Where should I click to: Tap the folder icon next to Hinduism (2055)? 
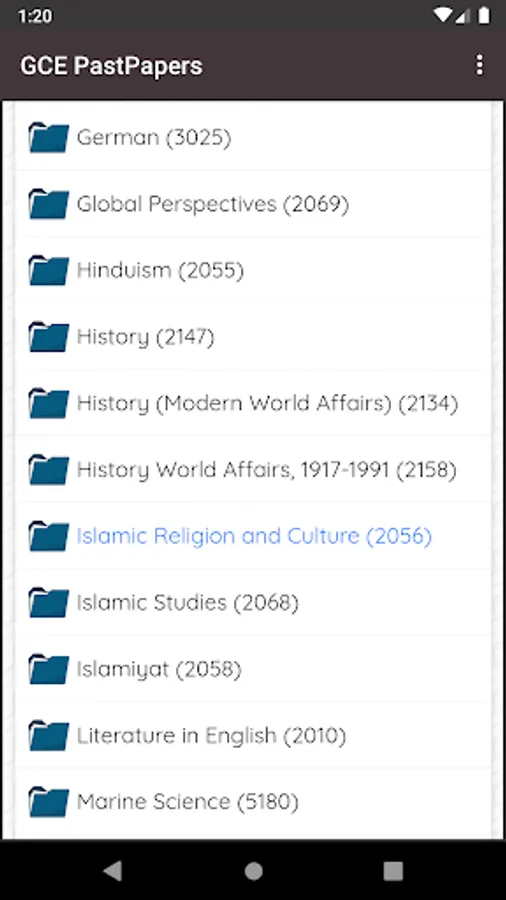point(49,270)
